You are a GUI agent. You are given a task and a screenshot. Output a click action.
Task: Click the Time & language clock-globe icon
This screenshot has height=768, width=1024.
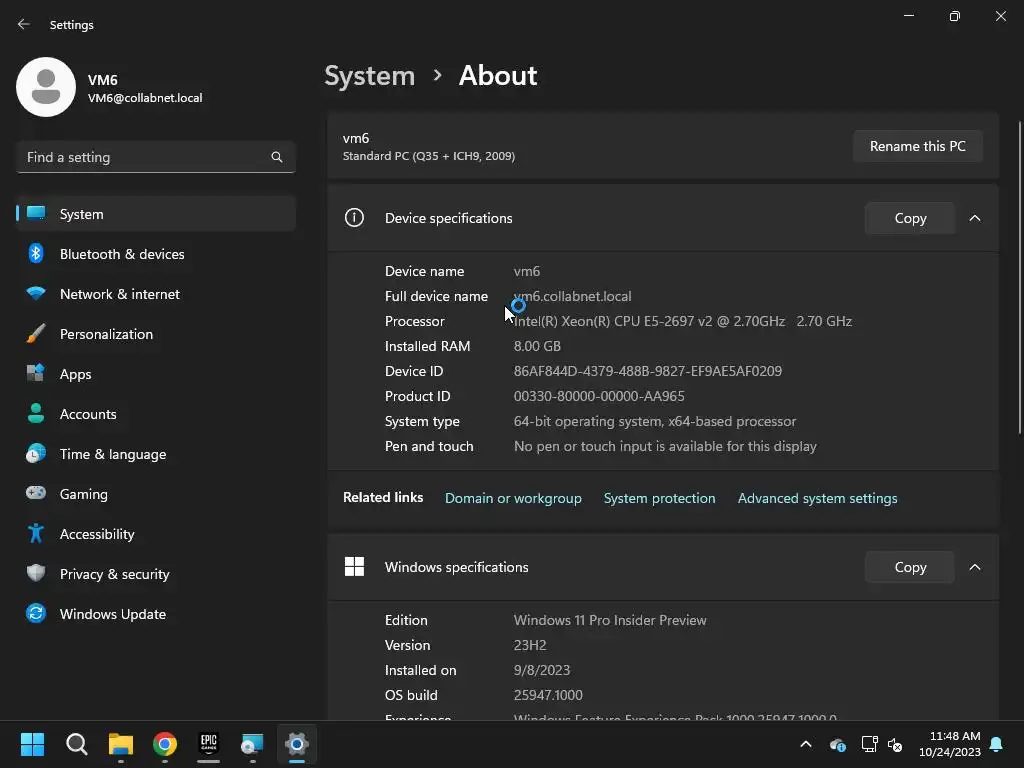pyautogui.click(x=36, y=453)
